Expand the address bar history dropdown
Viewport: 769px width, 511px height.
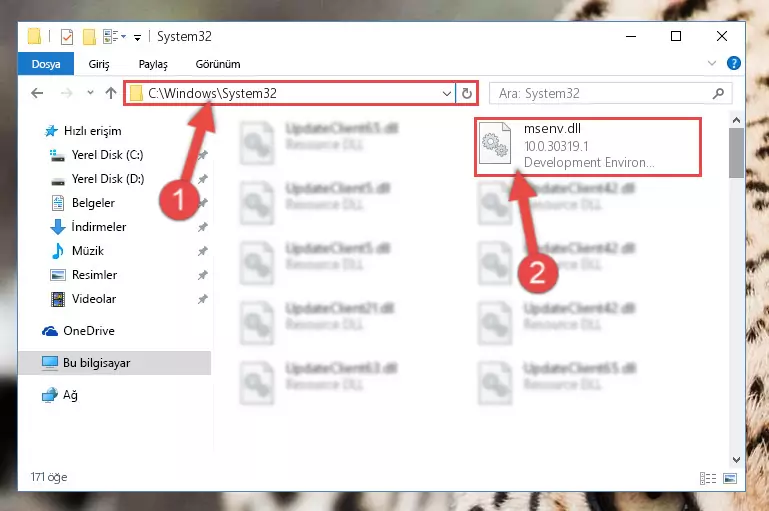[x=446, y=93]
